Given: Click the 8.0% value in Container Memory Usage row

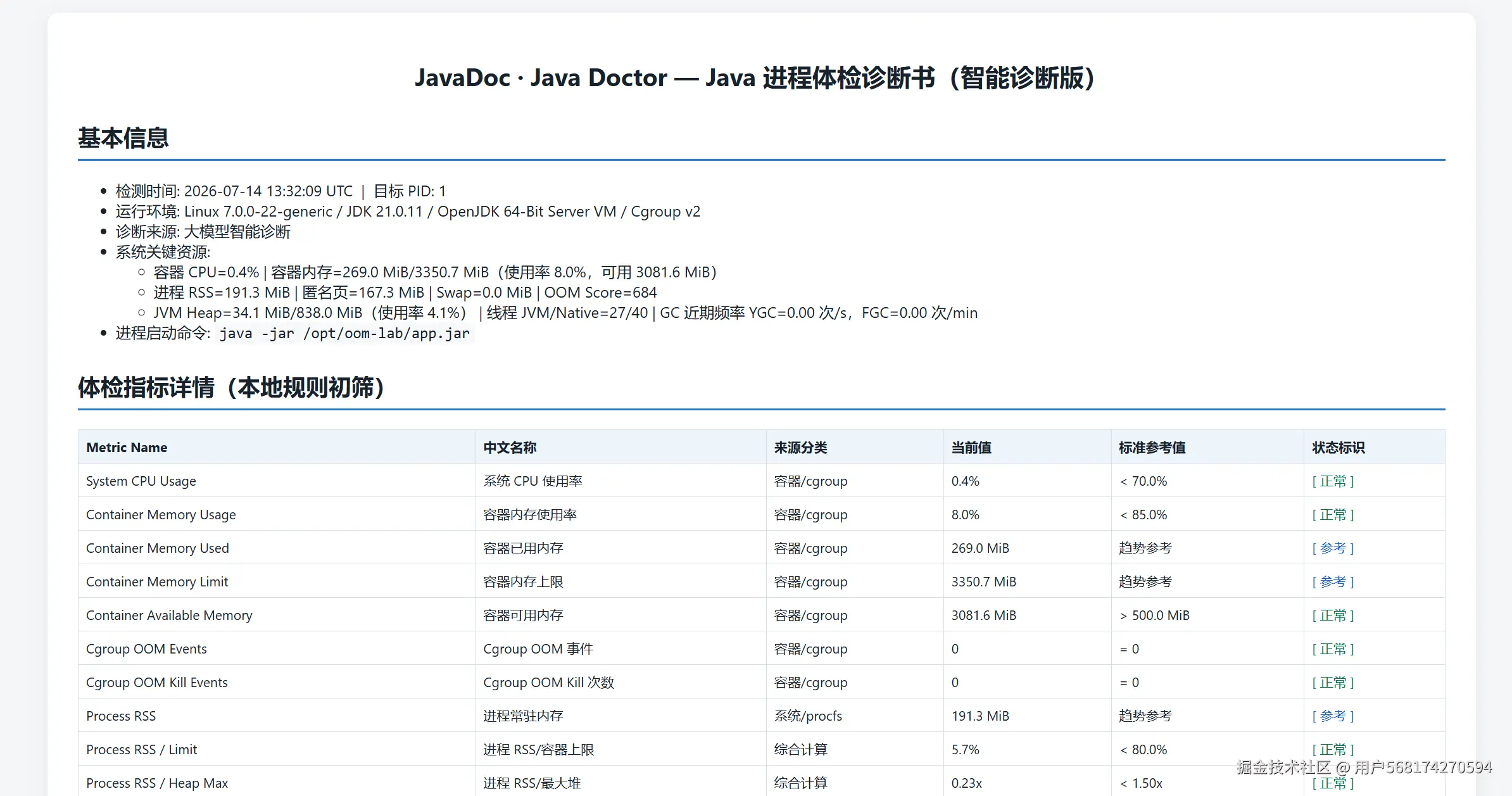Looking at the screenshot, I should (965, 514).
